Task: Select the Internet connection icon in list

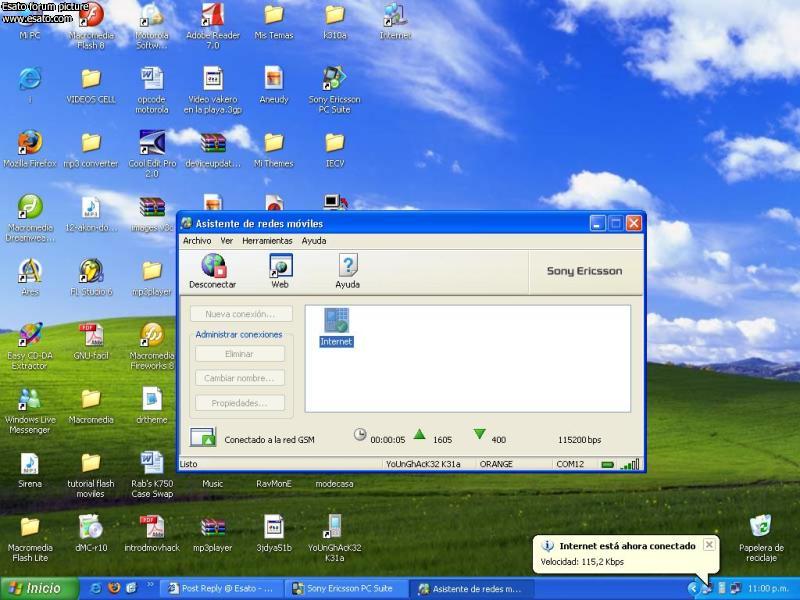Action: point(336,328)
